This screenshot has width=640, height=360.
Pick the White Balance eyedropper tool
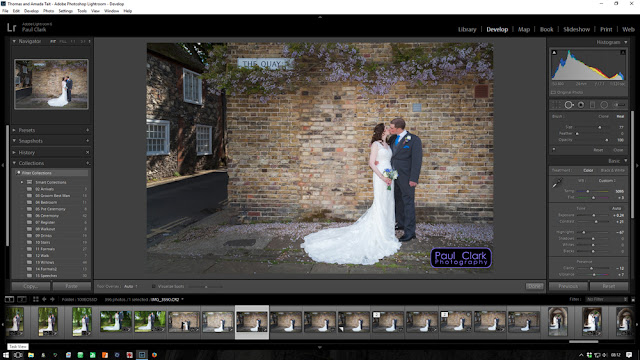pyautogui.click(x=557, y=183)
